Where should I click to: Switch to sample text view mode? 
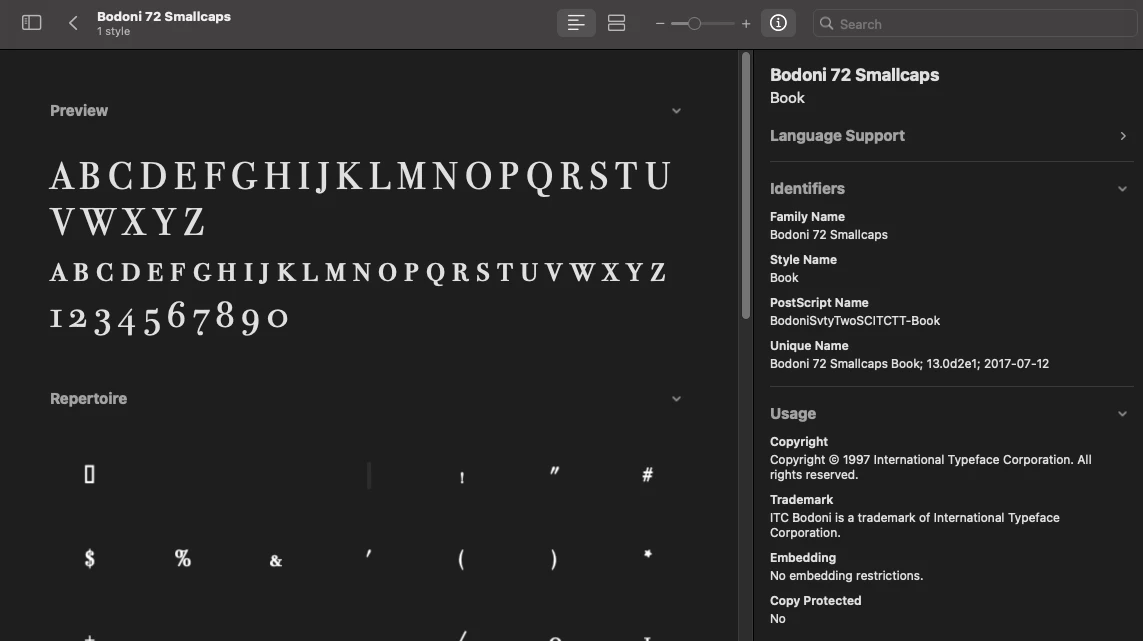576,23
